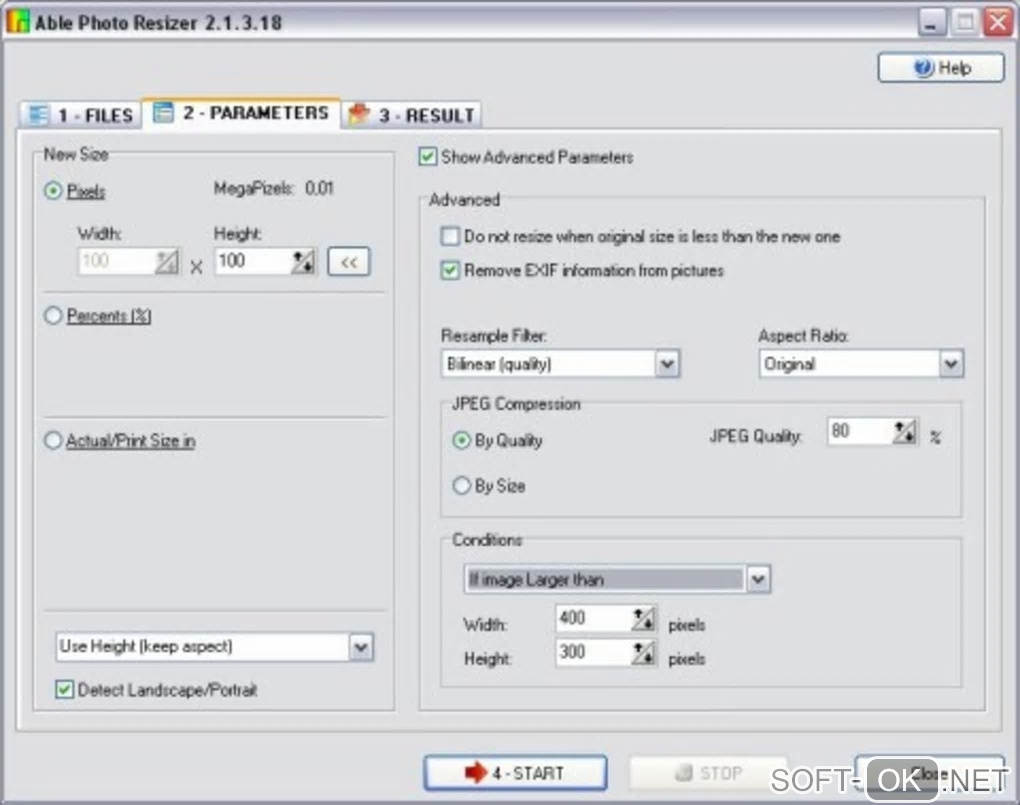1020x805 pixels.
Task: Open the 1 - FILES tab
Action: tap(81, 115)
